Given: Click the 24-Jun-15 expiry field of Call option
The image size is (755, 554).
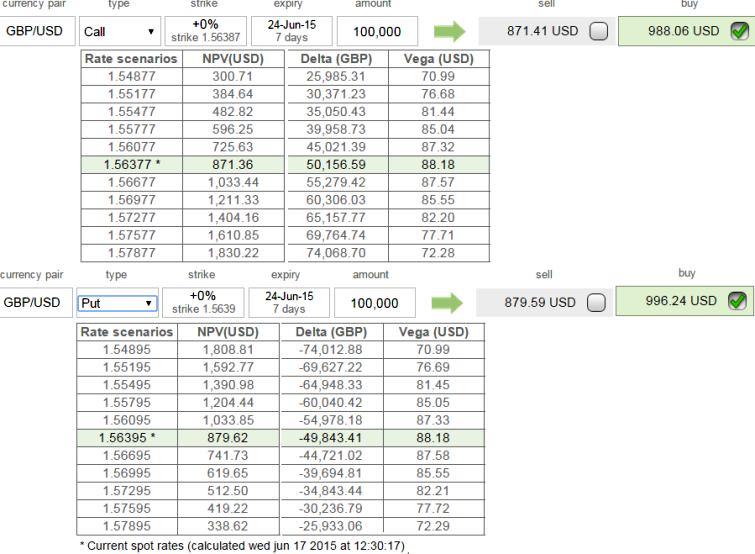Looking at the screenshot, I should click(292, 31).
